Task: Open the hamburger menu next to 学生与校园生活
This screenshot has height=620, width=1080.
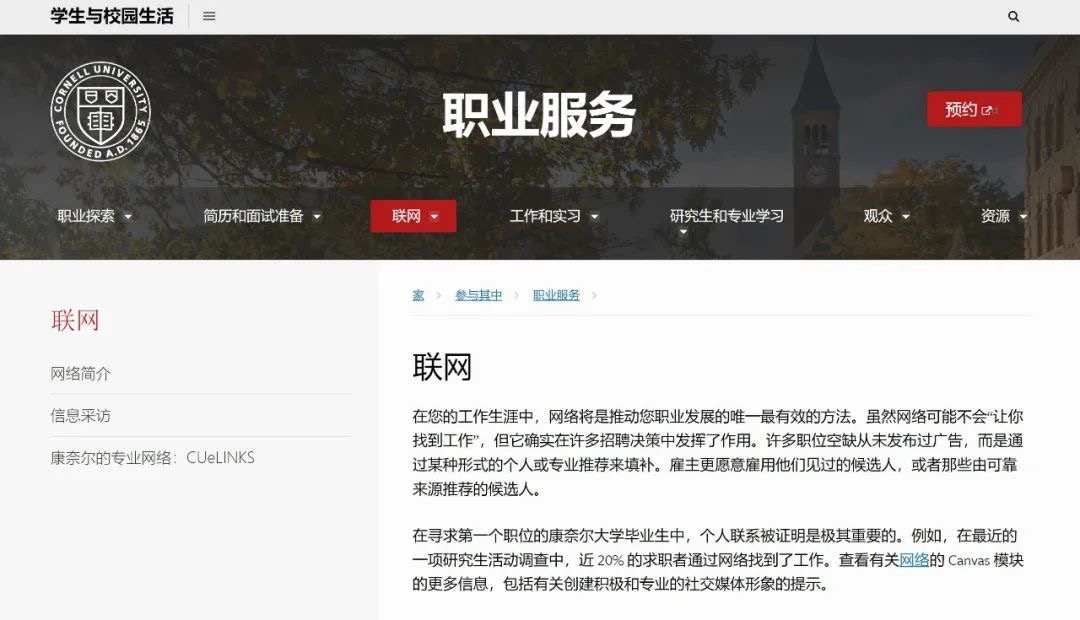Action: point(209,16)
